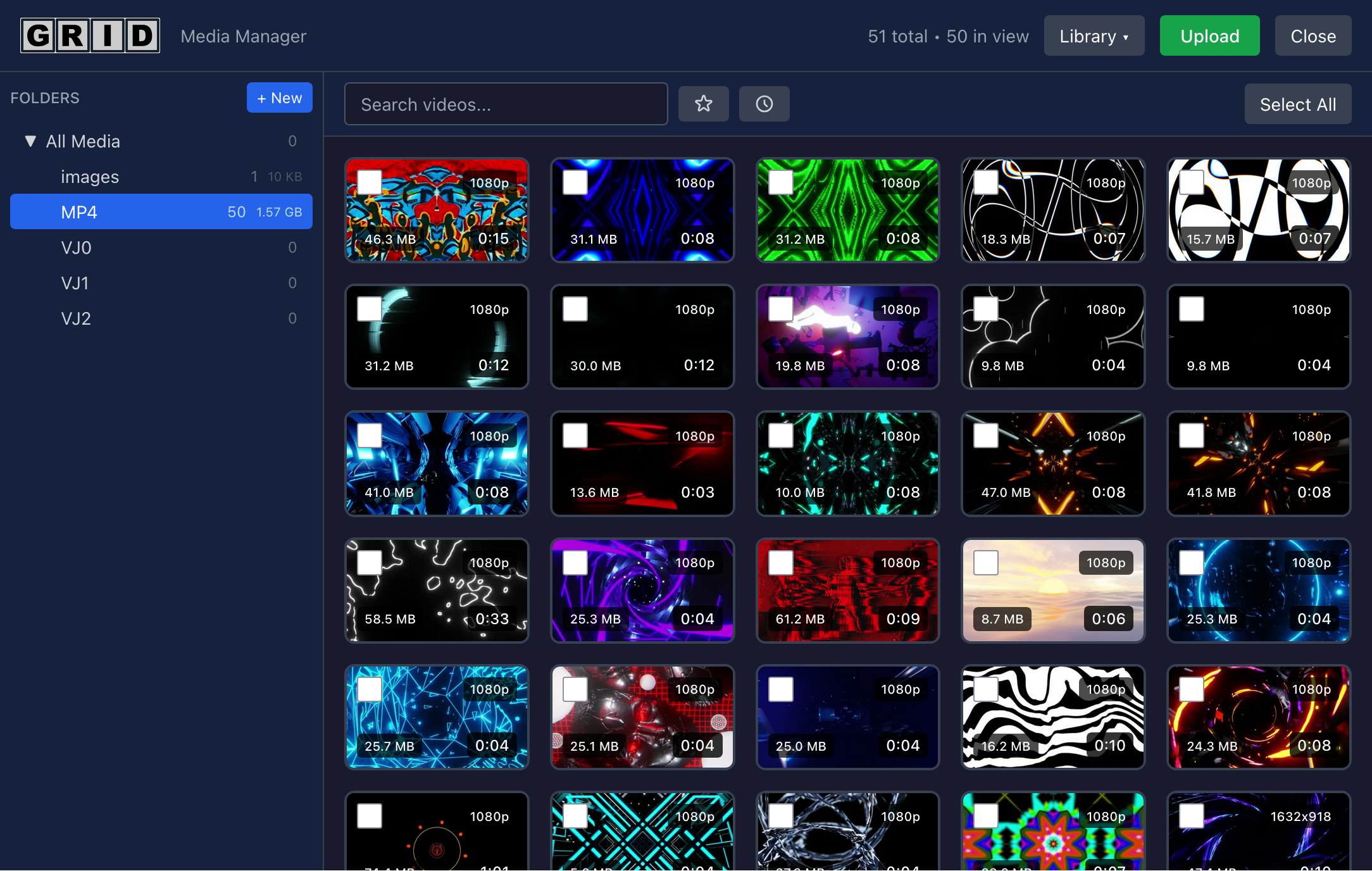The height and width of the screenshot is (871, 1372).
Task: Check the 46.3 MB red-blue video checkbox
Action: tap(370, 182)
